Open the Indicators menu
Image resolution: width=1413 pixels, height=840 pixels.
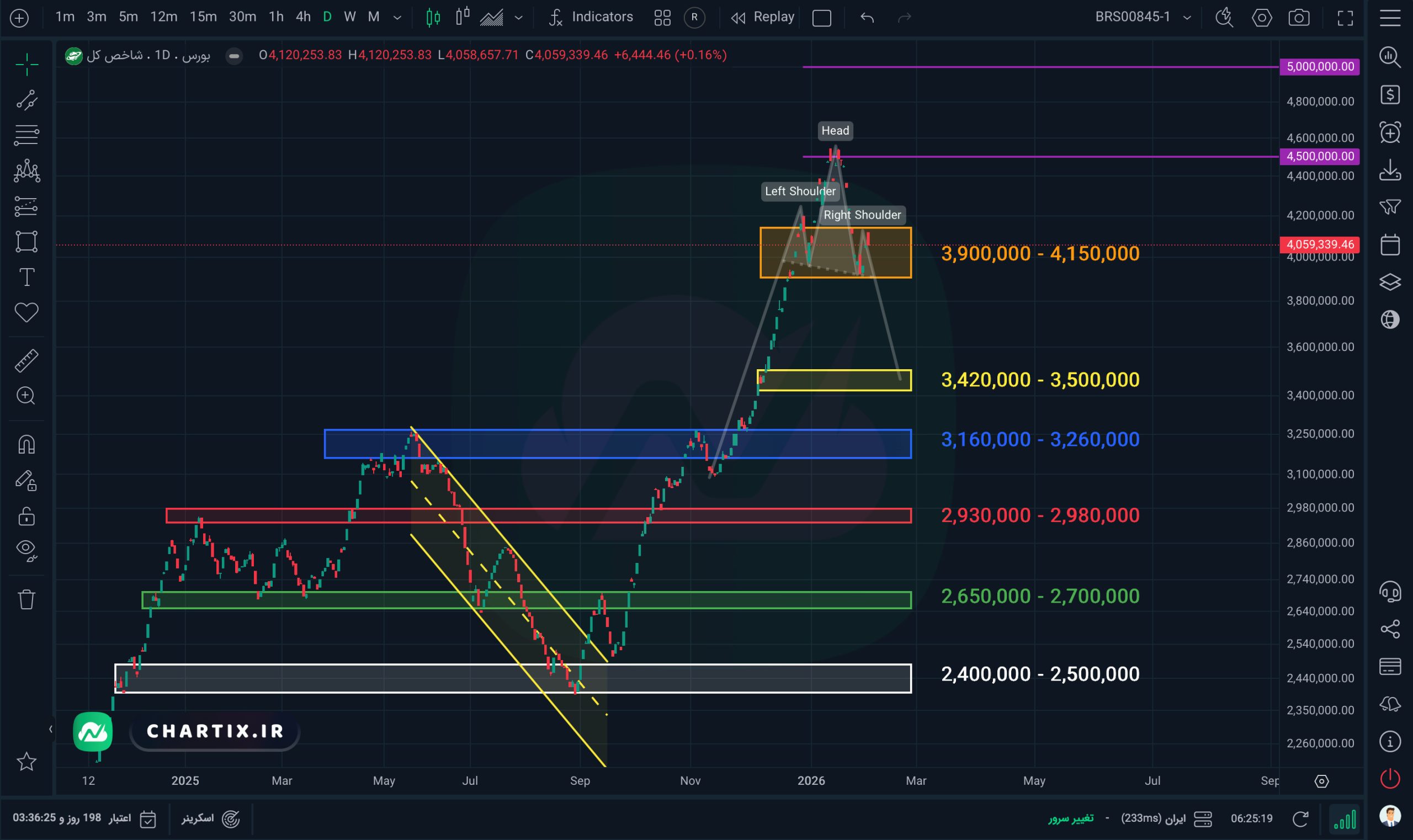point(591,17)
